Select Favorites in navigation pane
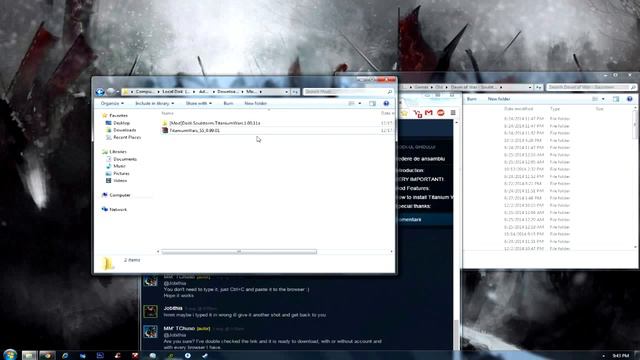 [x=118, y=116]
